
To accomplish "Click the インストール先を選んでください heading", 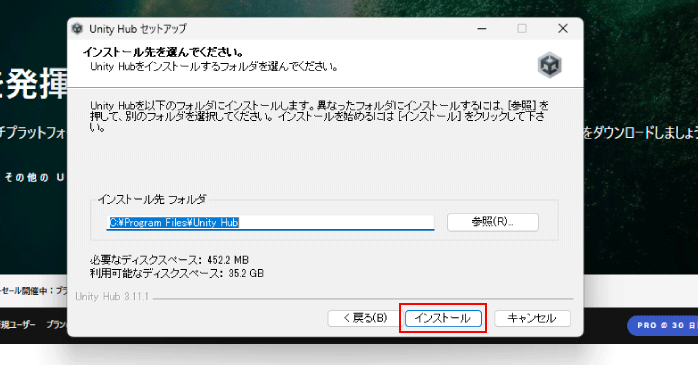I will pos(163,53).
